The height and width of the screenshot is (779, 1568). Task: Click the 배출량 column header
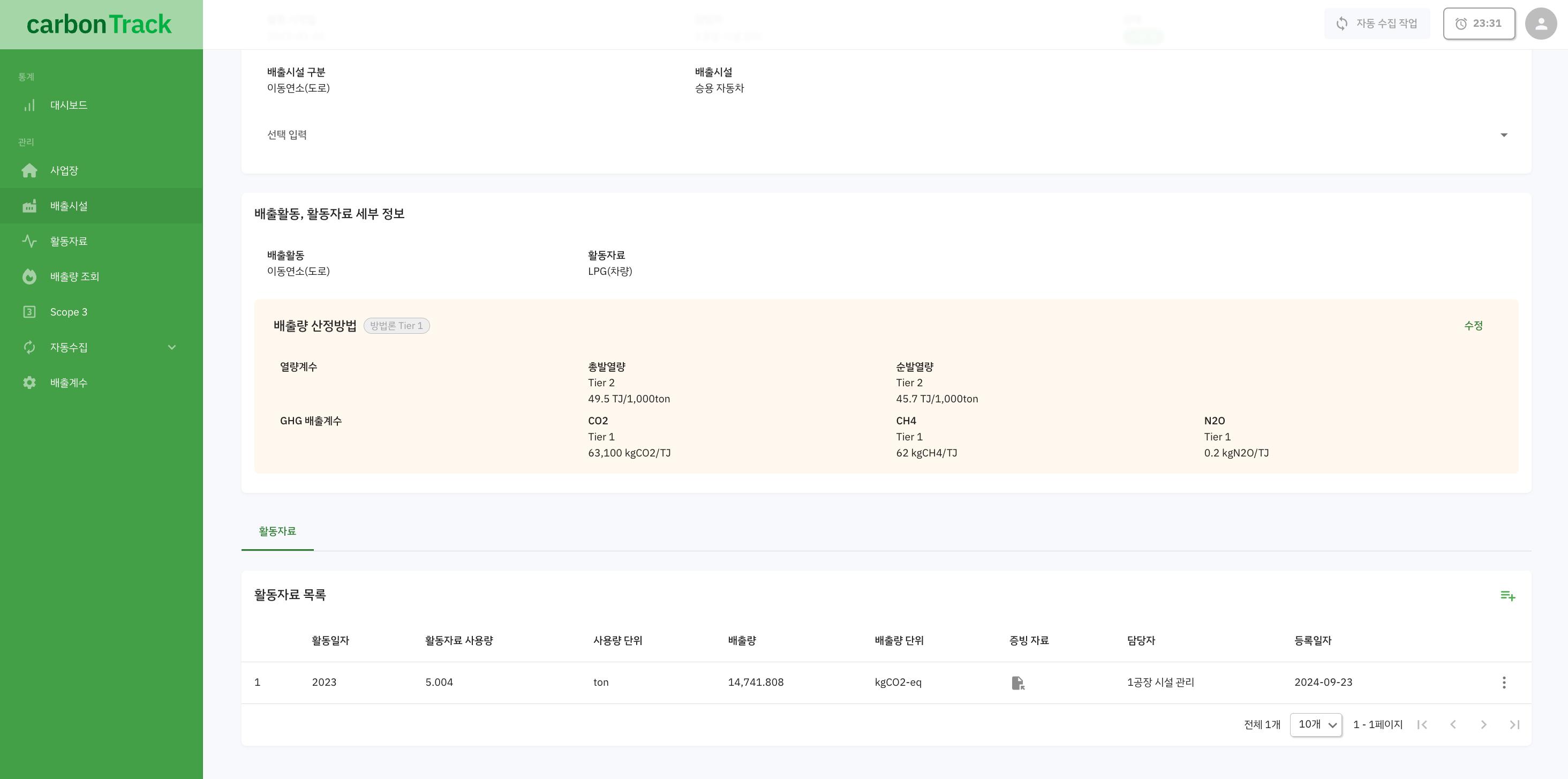coord(741,641)
